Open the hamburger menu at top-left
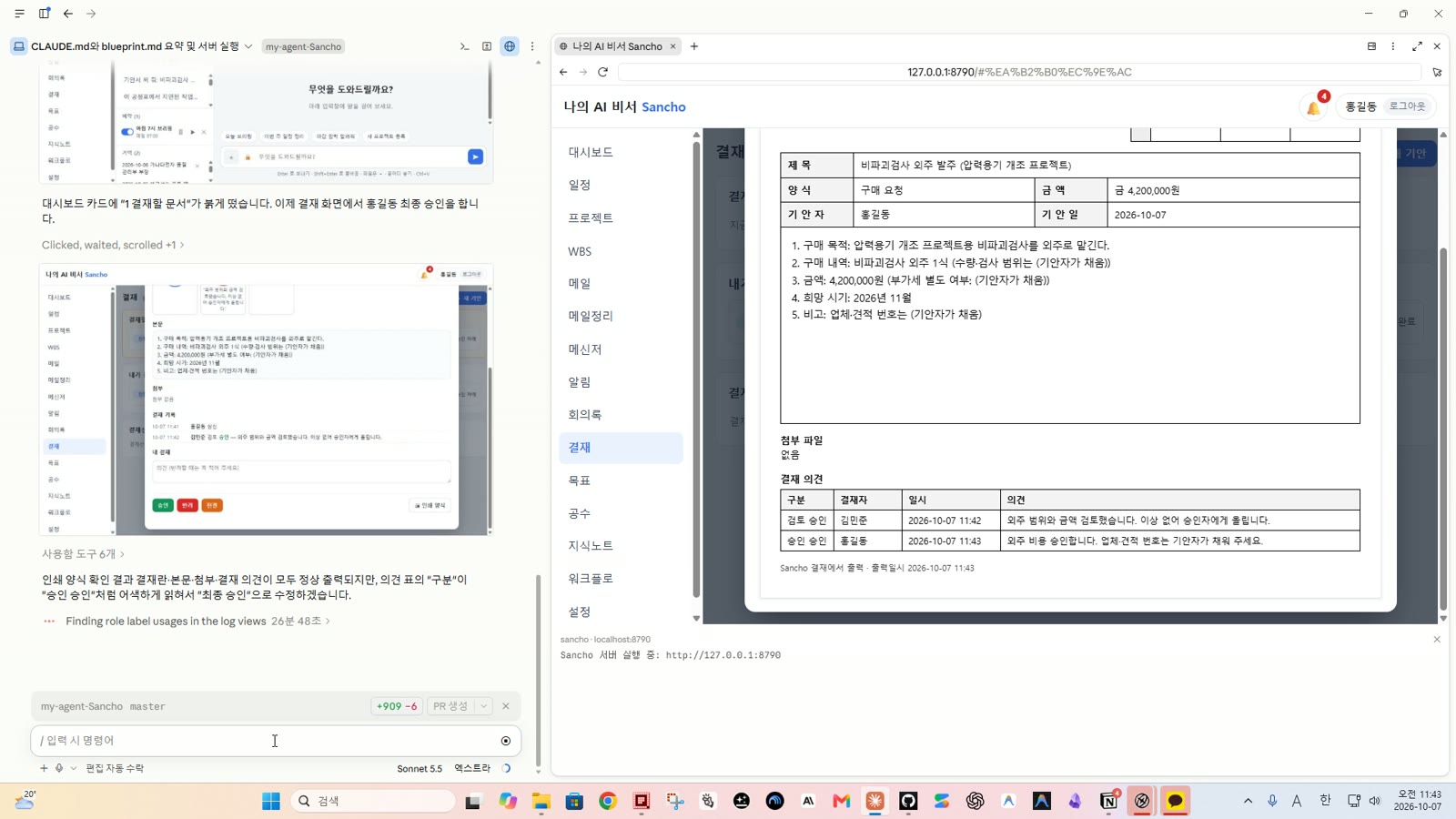This screenshot has width=1456, height=819. click(19, 14)
